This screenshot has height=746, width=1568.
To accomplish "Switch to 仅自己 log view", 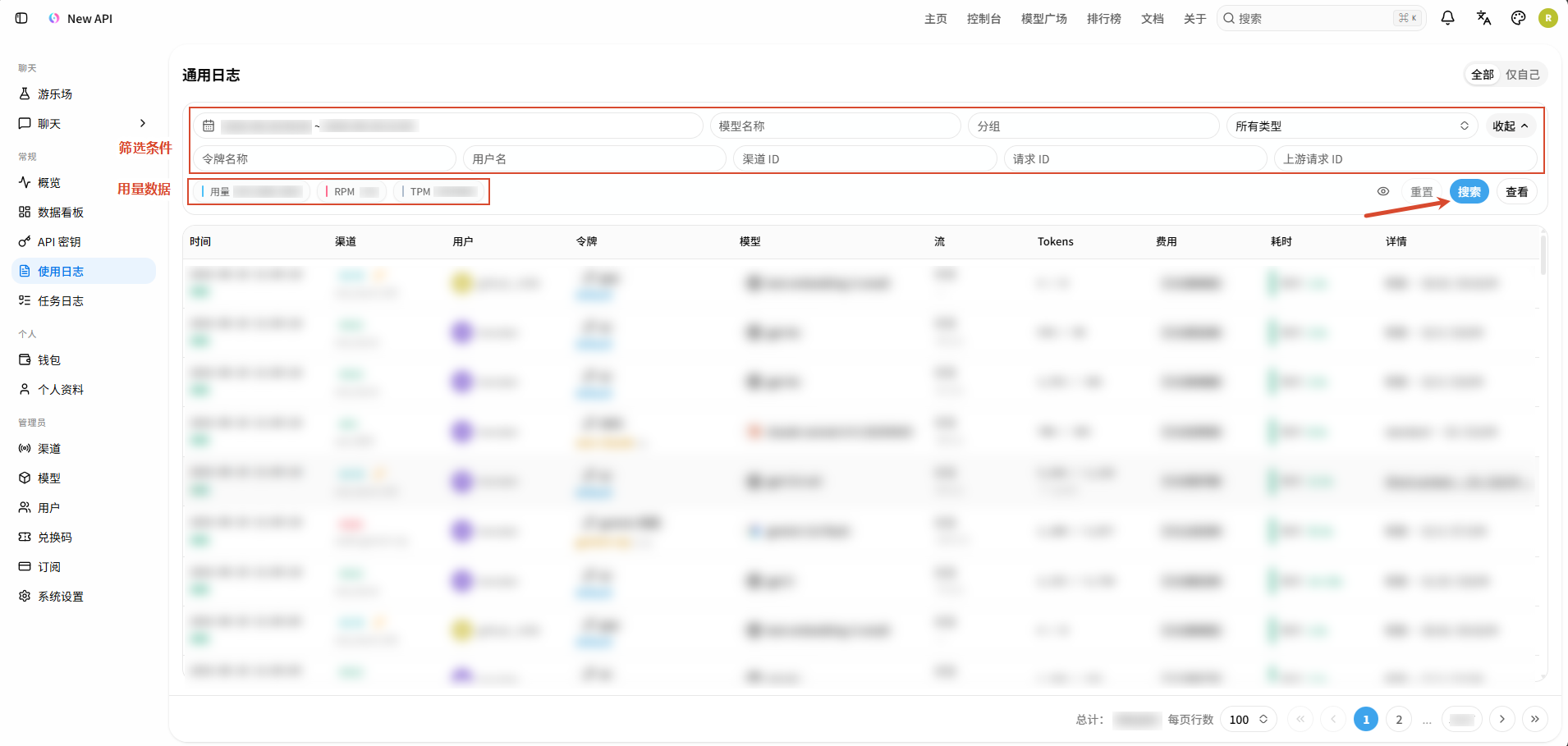I will [x=1523, y=75].
